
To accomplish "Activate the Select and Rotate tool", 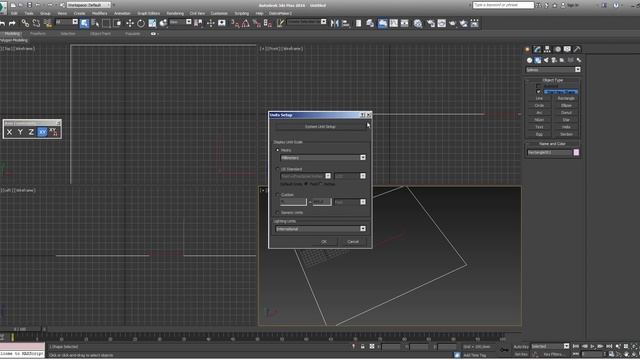I will click(141, 23).
